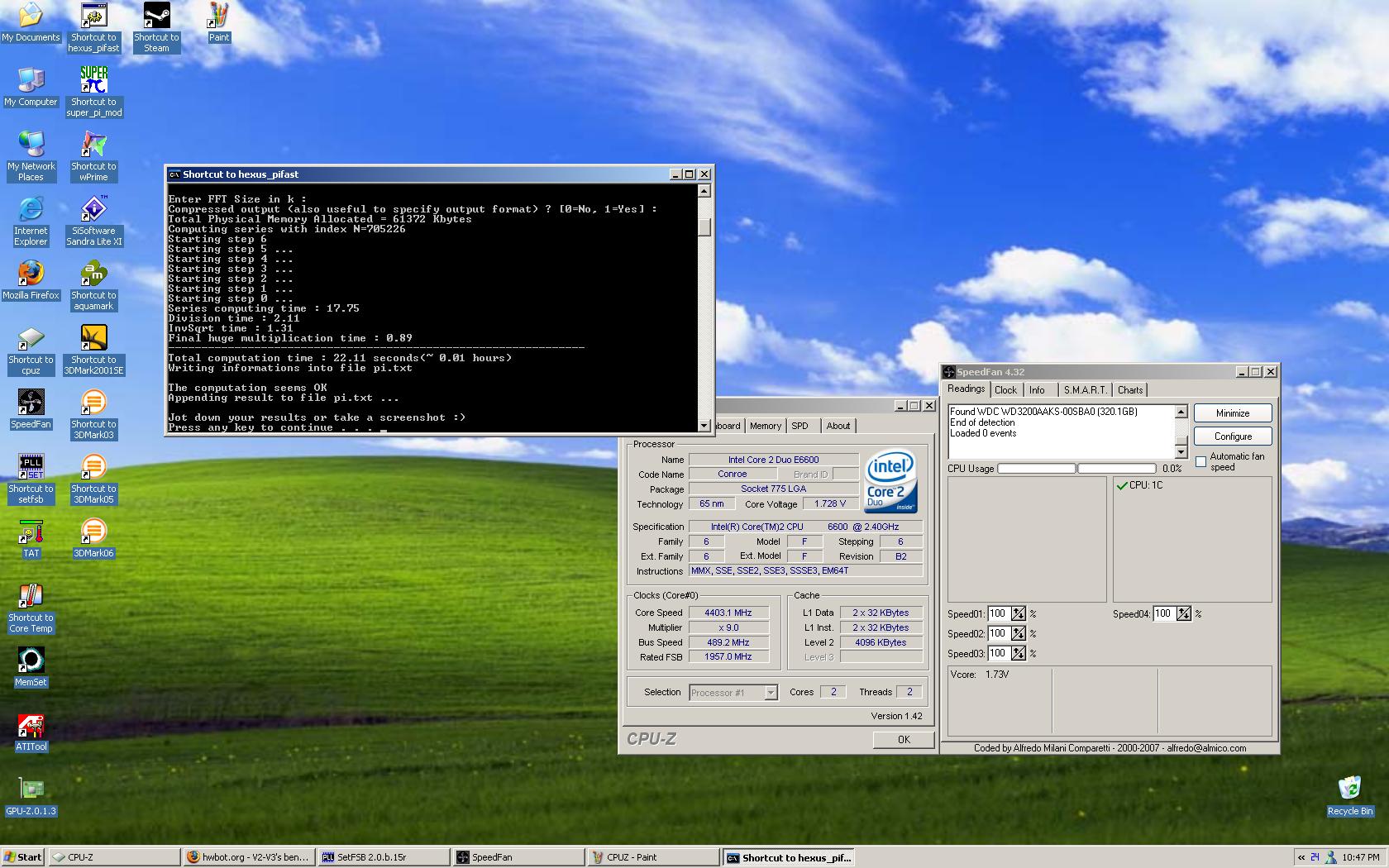Launch GPU-Z.0.1.3 desktop icon
Viewport: 1389px width, 868px height.
click(x=31, y=796)
